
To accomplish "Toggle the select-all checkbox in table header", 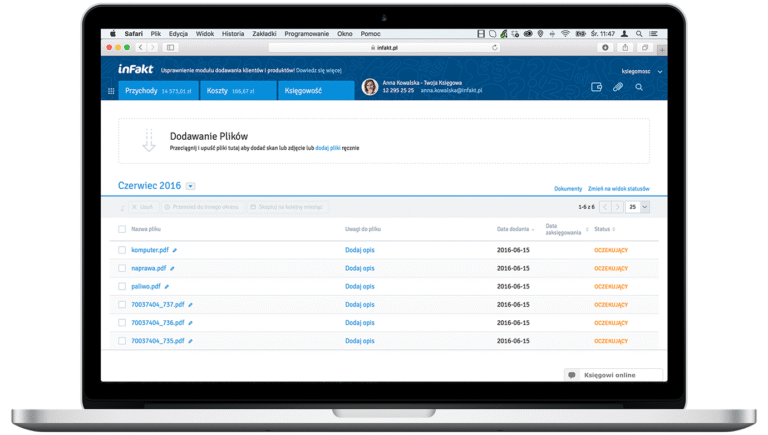I will point(122,229).
